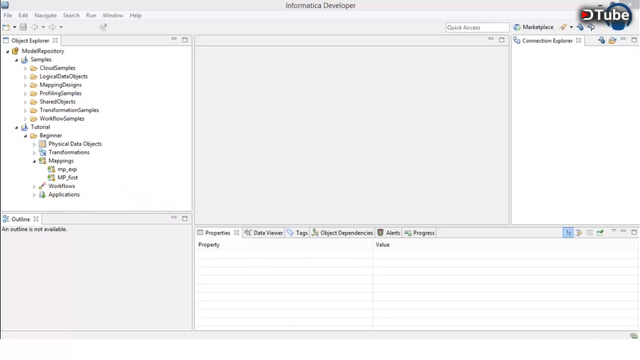
Task: Click the grayed run mapping toolbar icon
Action: (103, 27)
